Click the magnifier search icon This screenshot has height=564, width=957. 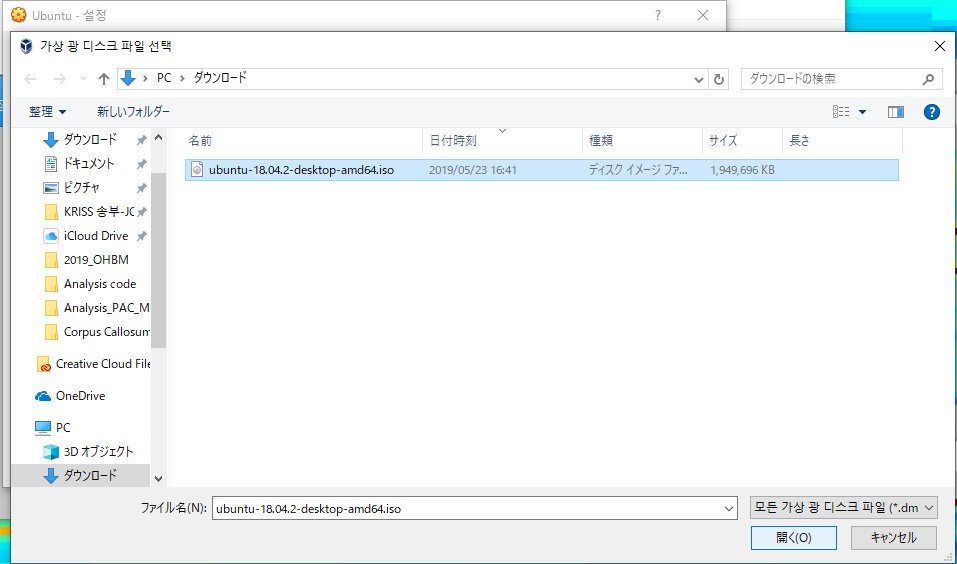pyautogui.click(x=928, y=79)
